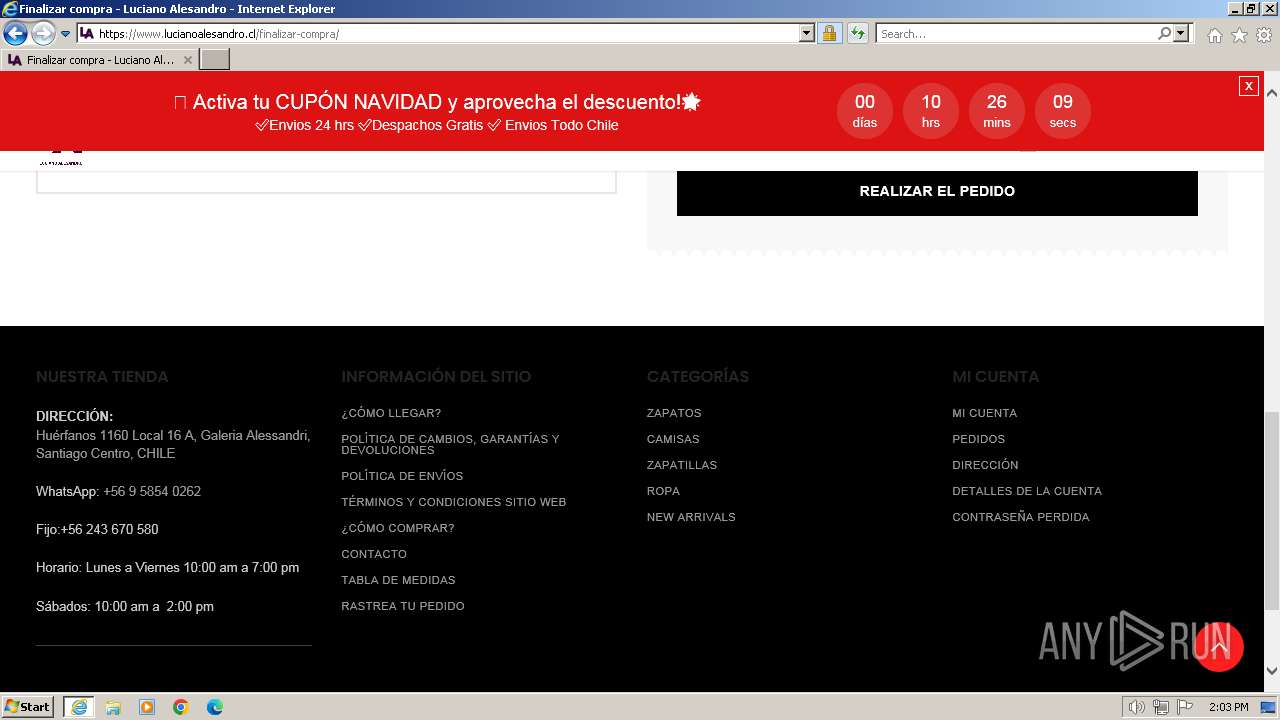Open the Chrome taskbar icon
This screenshot has height=720, width=1280.
pyautogui.click(x=181, y=707)
